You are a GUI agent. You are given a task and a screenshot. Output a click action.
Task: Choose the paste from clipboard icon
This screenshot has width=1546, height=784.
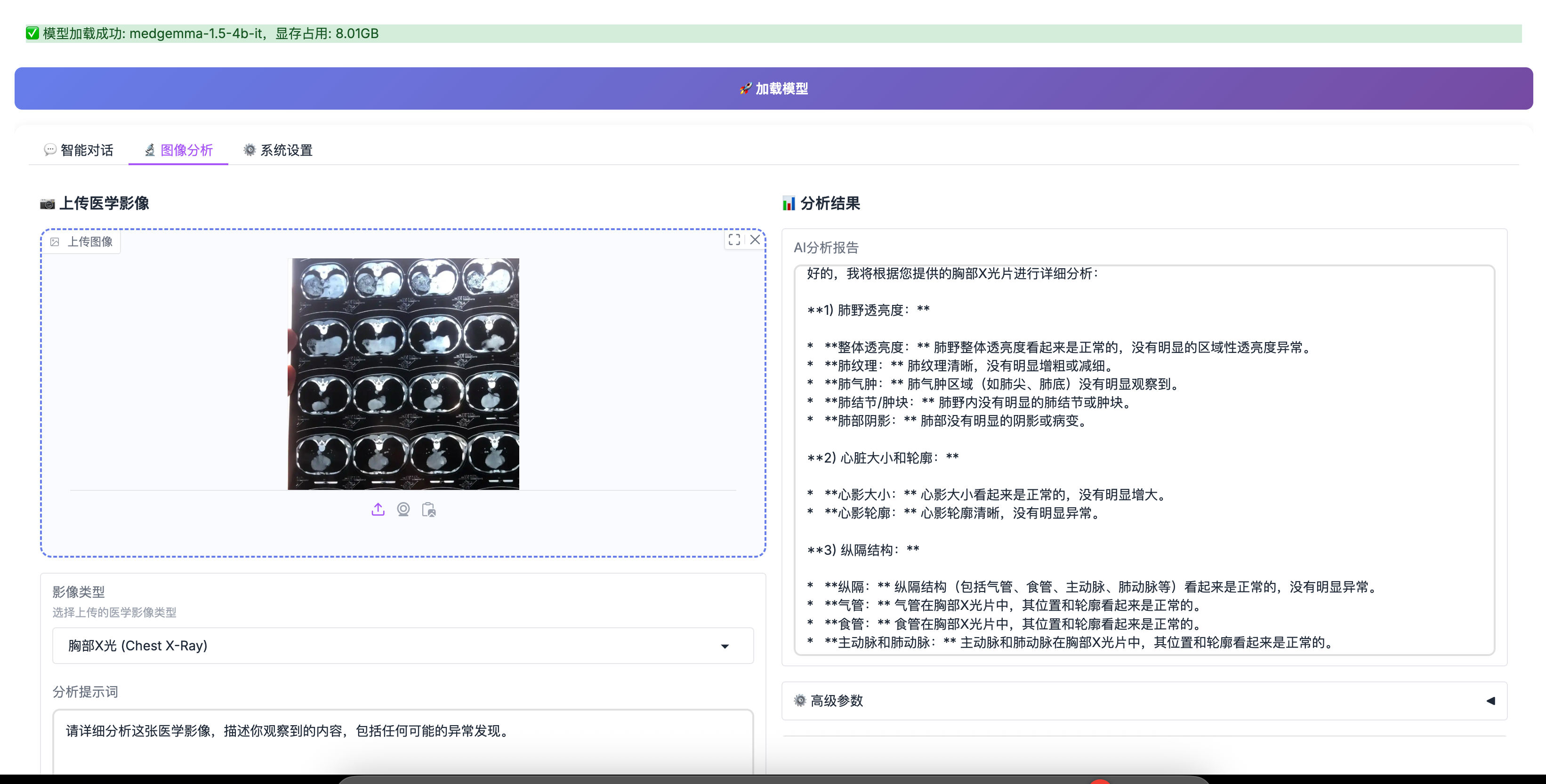(428, 509)
